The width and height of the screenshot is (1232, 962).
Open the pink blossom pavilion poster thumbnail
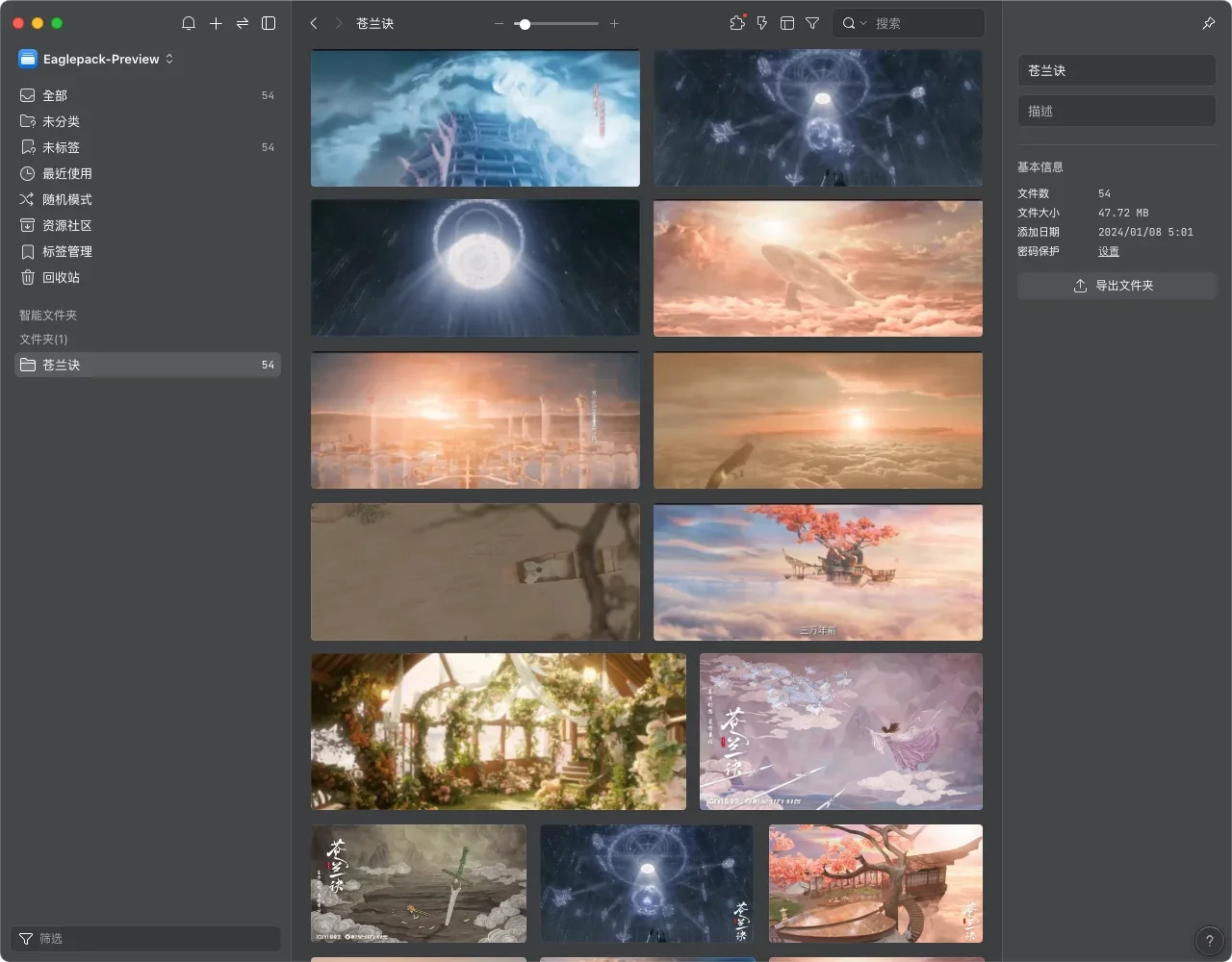tap(876, 883)
